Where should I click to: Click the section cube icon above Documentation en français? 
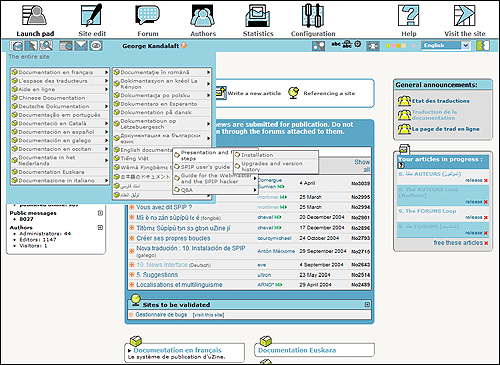tap(136, 341)
